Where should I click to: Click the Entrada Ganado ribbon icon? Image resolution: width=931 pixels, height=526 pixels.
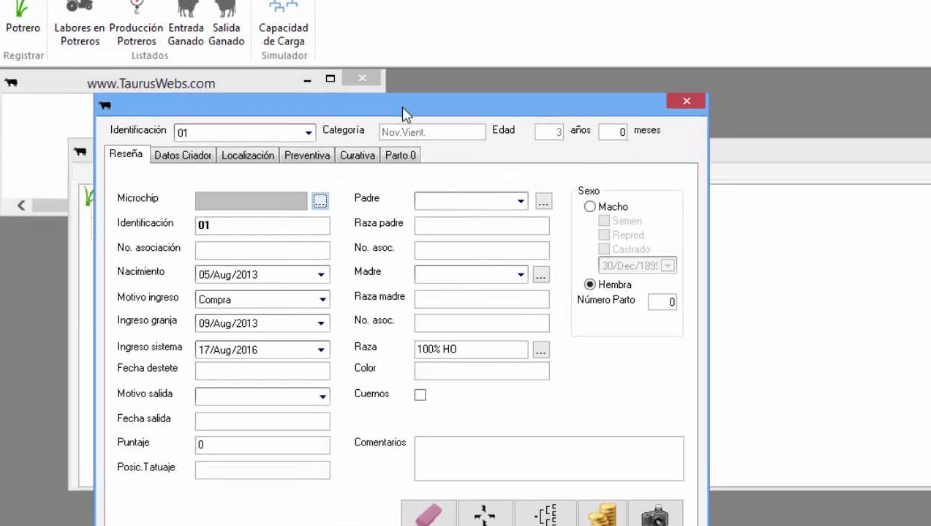pos(186,24)
